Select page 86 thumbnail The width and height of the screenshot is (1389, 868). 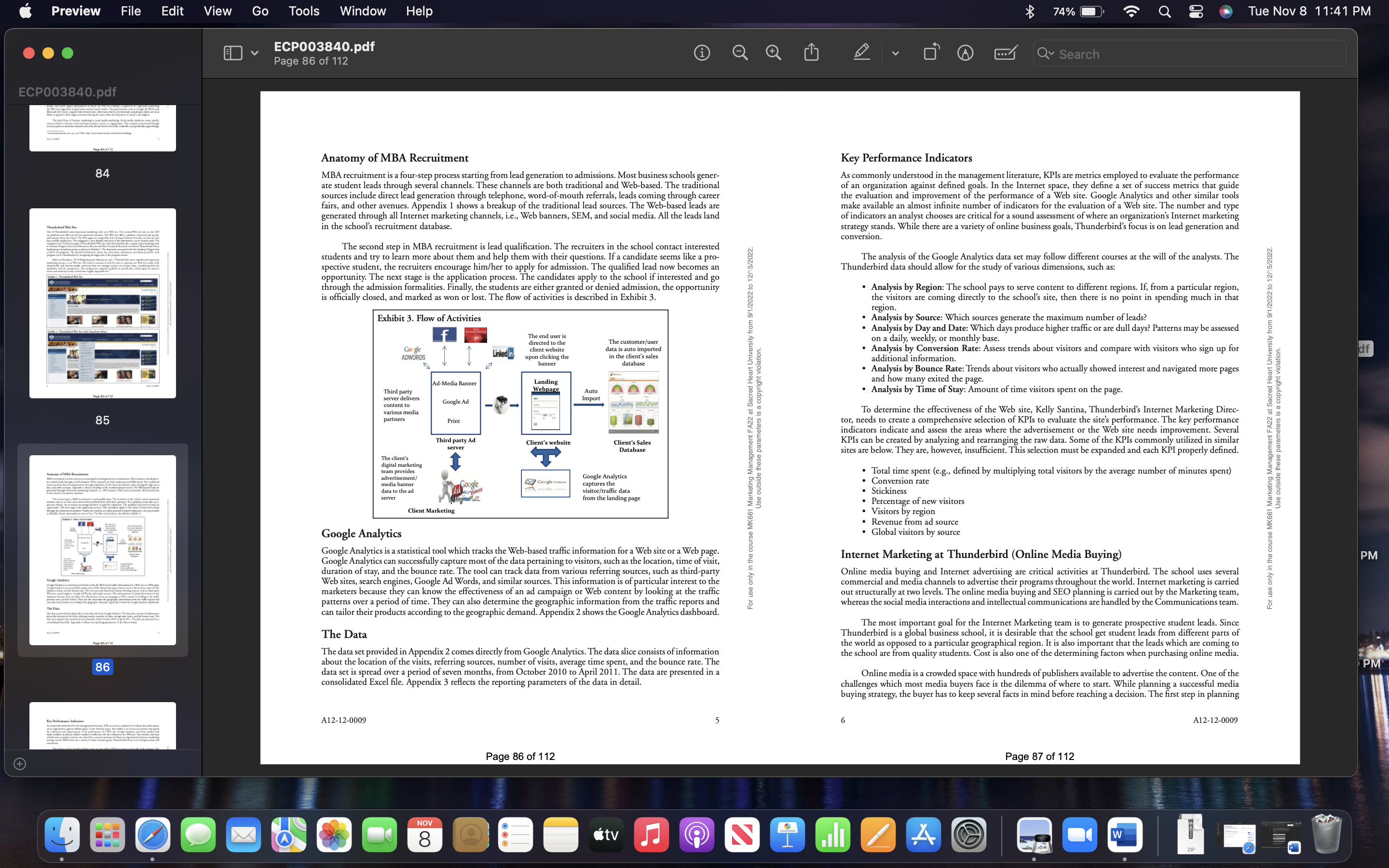(103, 550)
